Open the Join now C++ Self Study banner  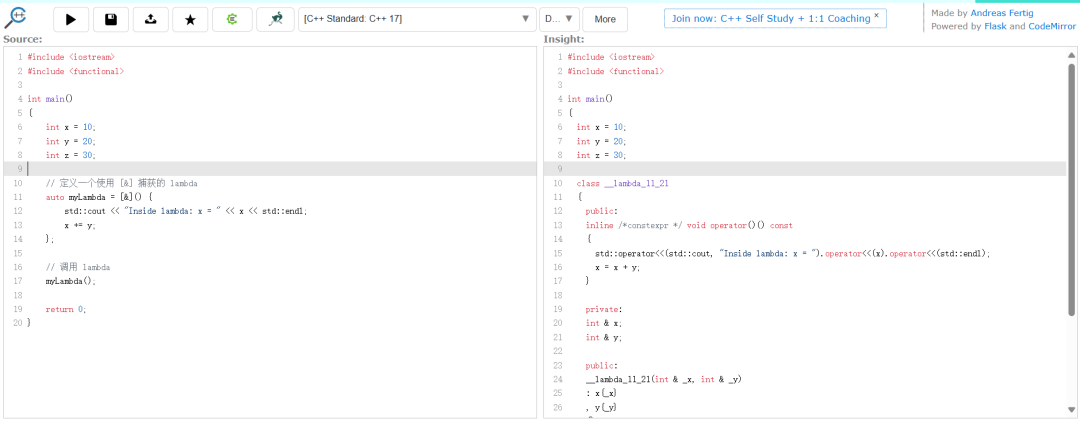[x=769, y=19]
